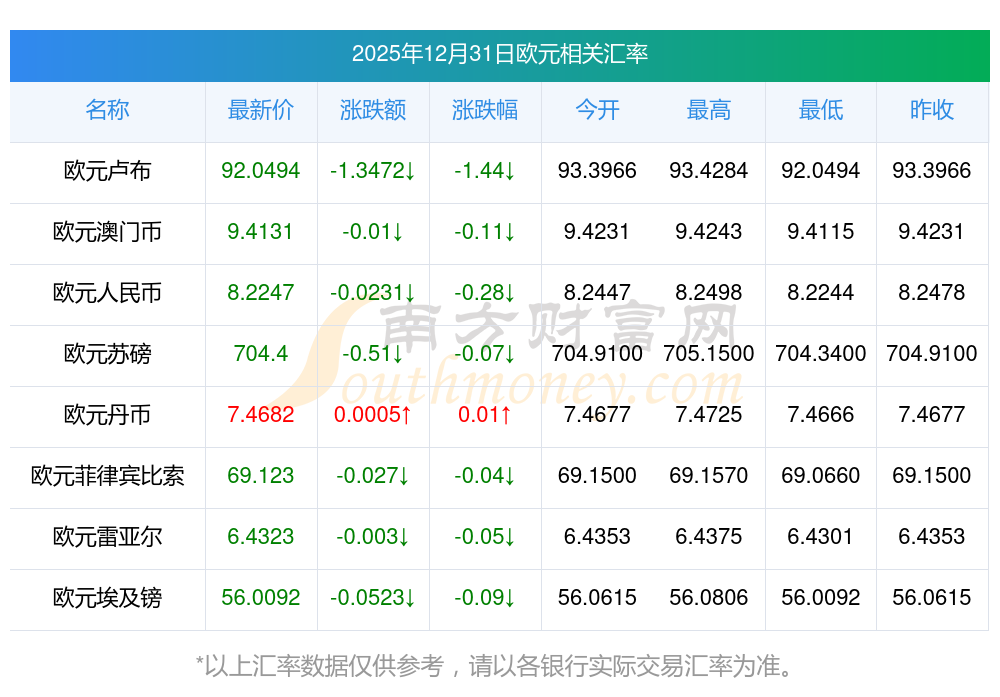
Task: Click the 欧元雷亚尔 row name
Action: (x=107, y=536)
